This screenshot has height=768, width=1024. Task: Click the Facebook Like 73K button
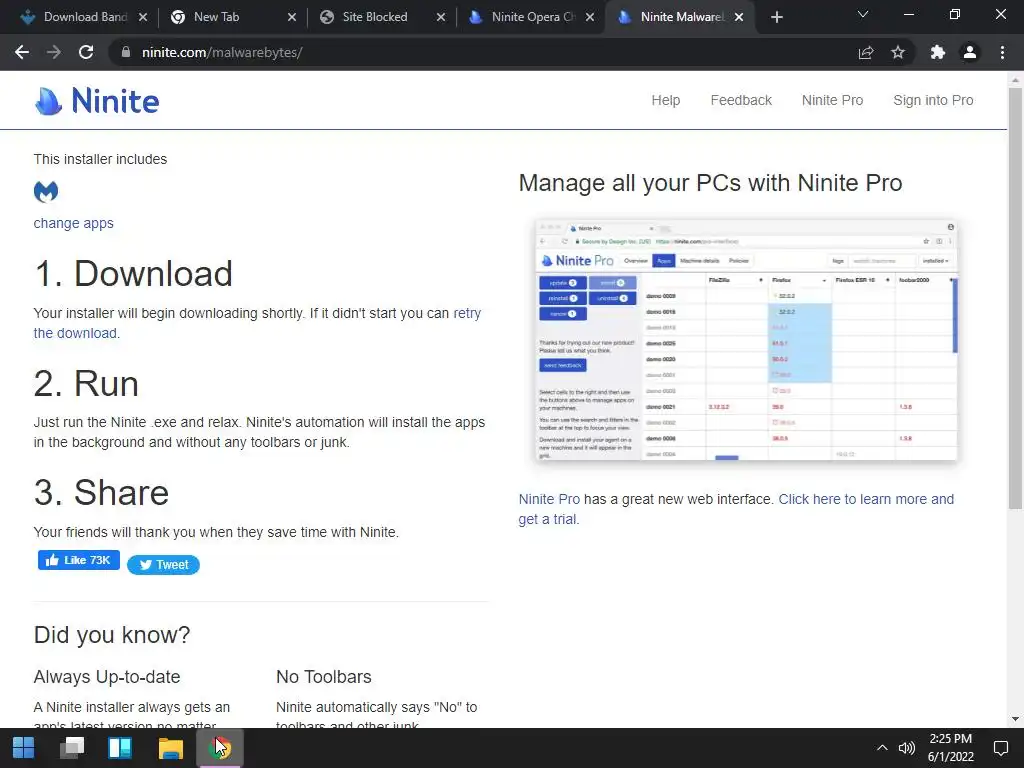coord(78,560)
